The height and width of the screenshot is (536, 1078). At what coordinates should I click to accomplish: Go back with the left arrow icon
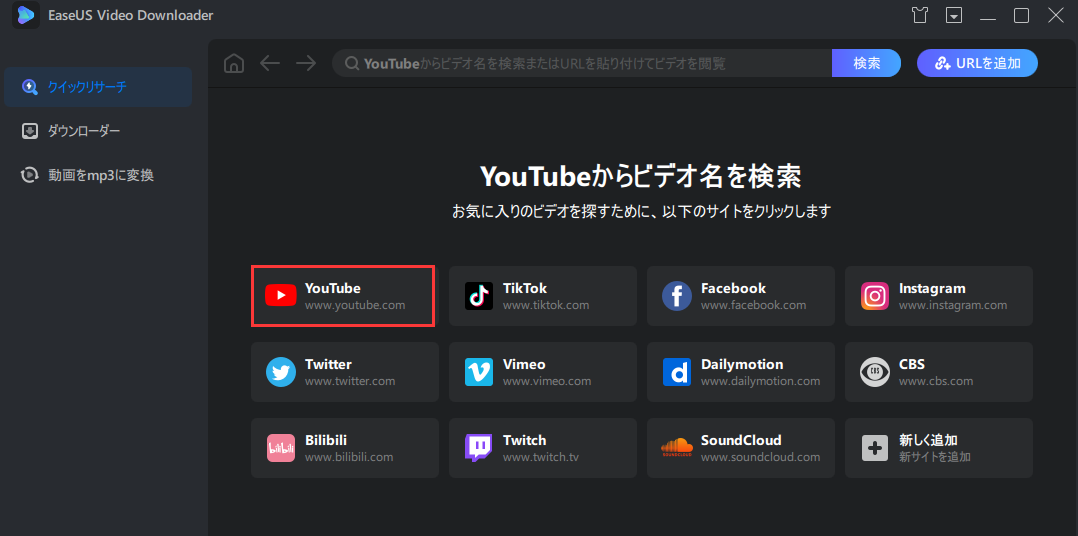pyautogui.click(x=270, y=63)
